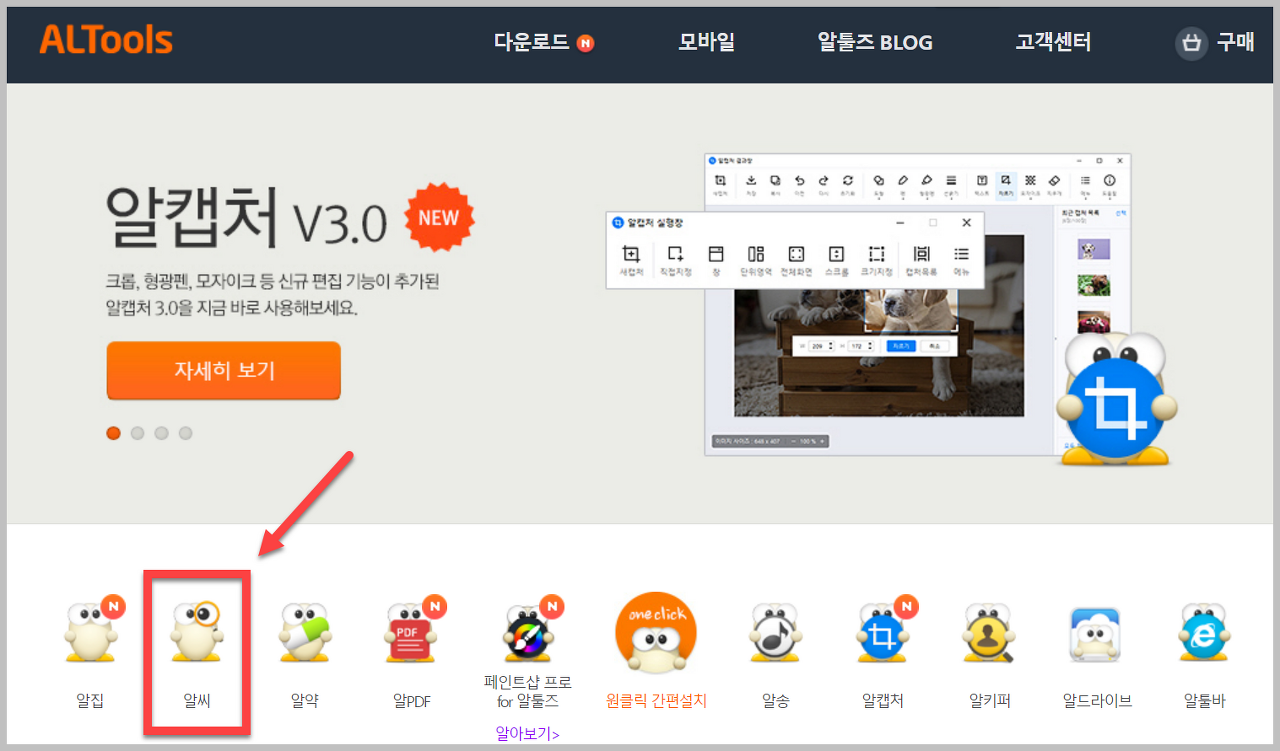Click the shopping basket 구매 icon
Screen dimensions: 1280x751
(1191, 43)
